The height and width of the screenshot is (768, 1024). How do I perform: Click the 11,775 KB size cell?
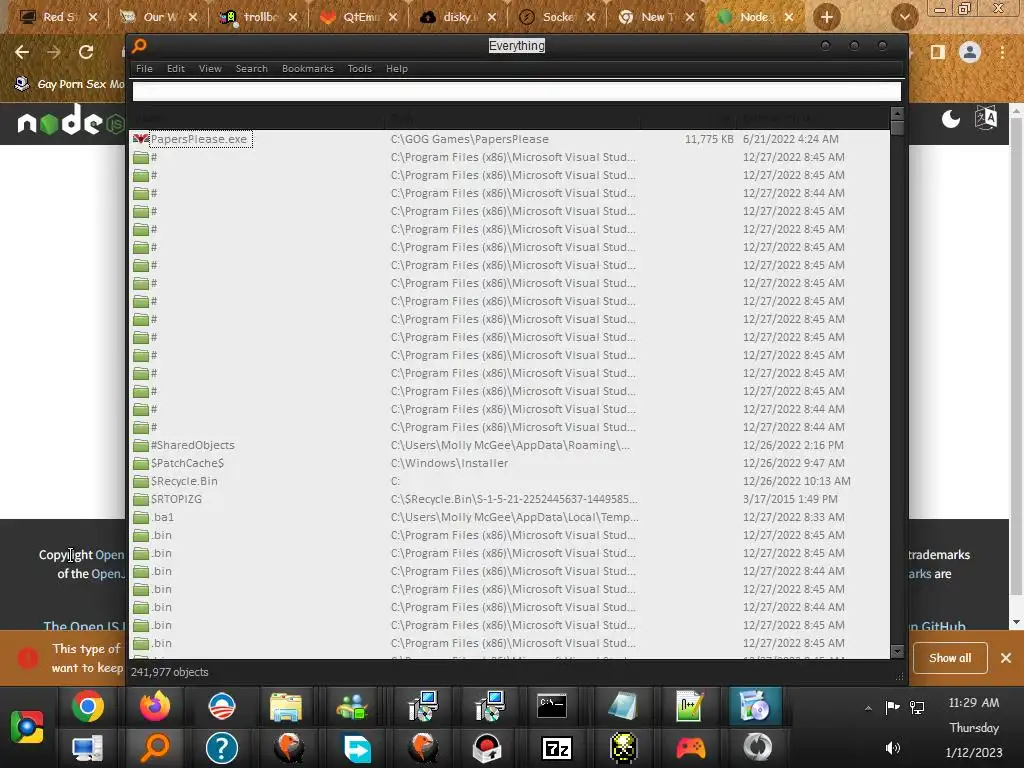(x=709, y=139)
